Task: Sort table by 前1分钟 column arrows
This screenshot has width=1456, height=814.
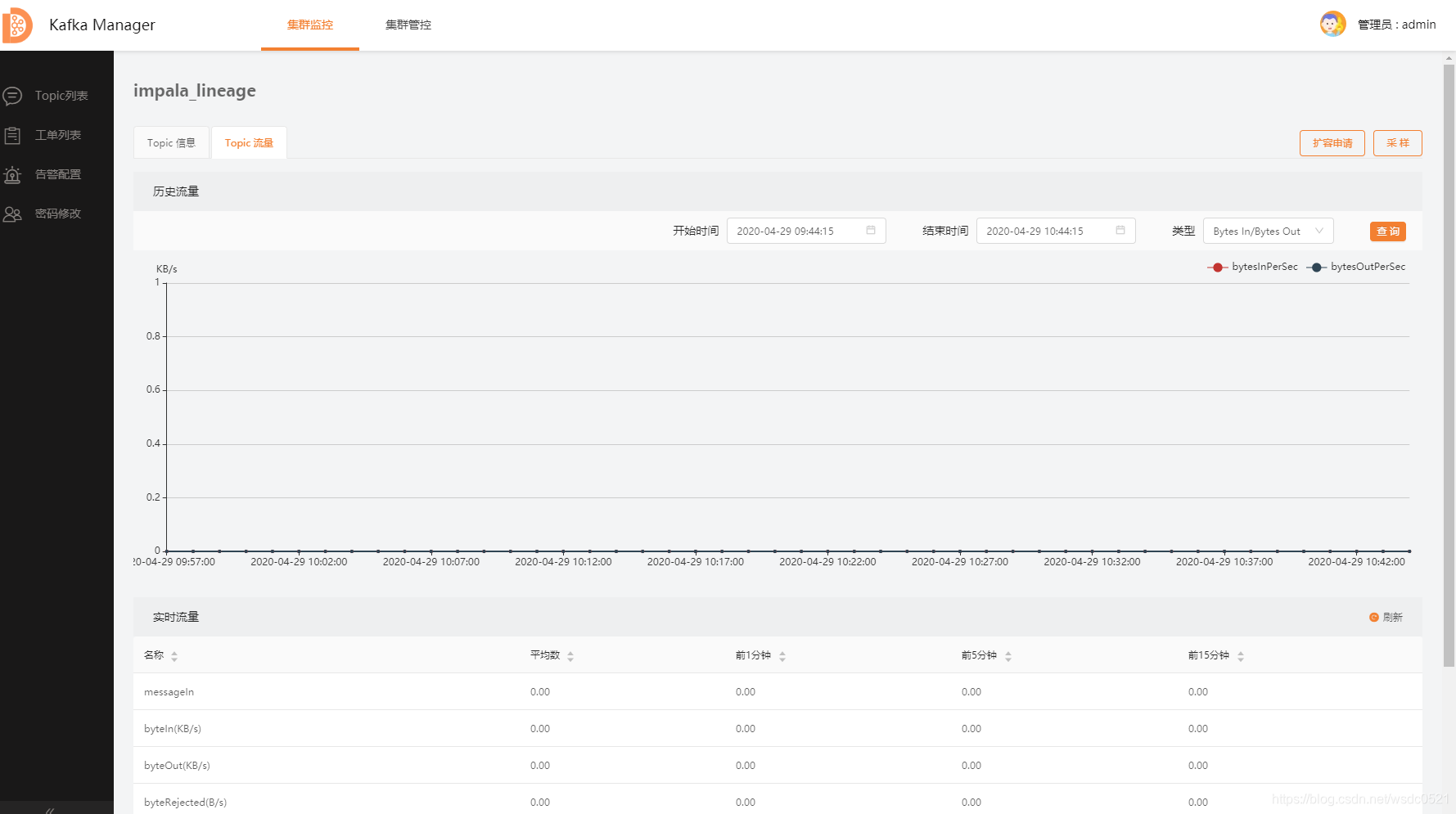Action: [x=782, y=656]
